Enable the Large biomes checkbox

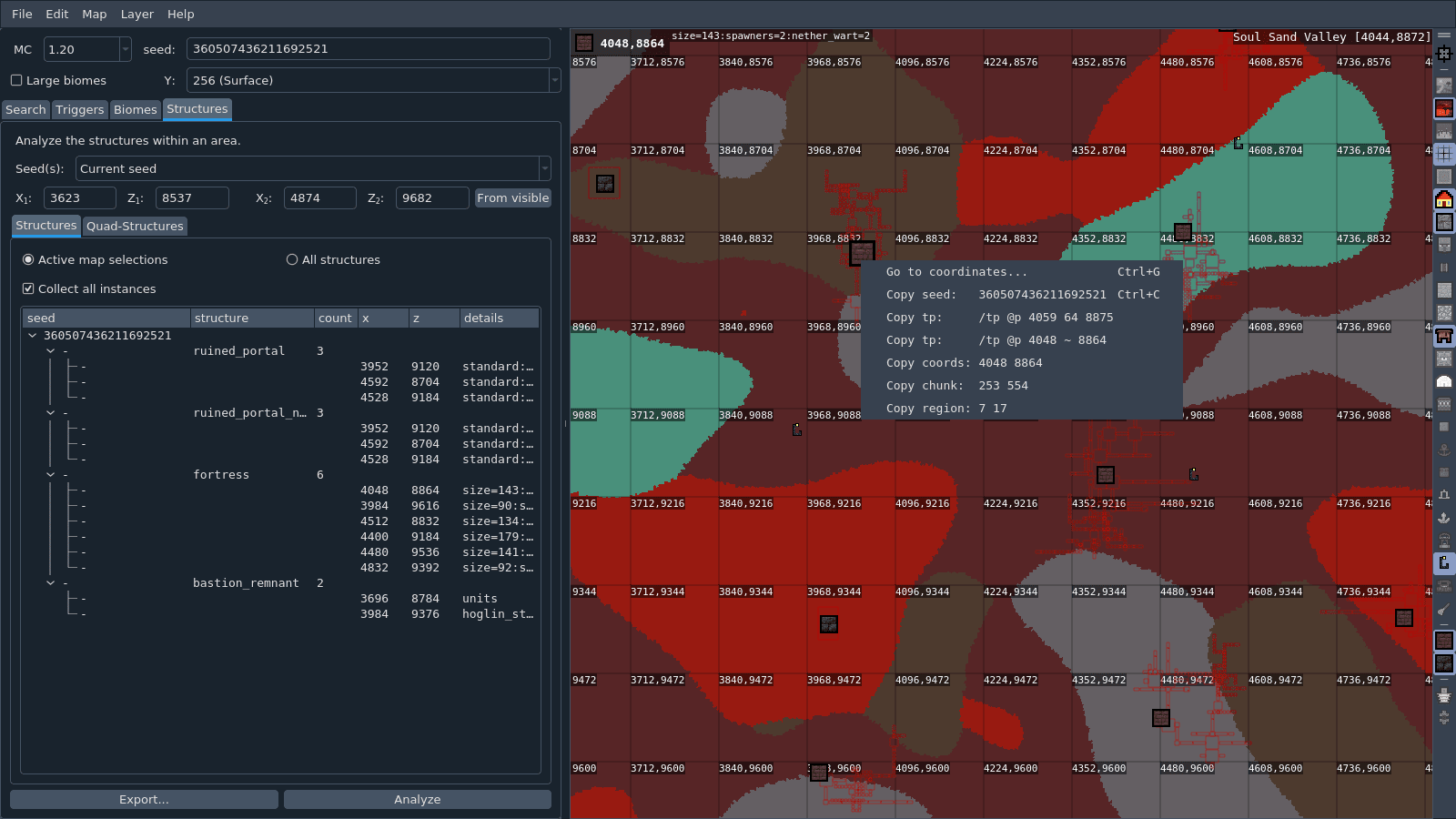[x=16, y=80]
